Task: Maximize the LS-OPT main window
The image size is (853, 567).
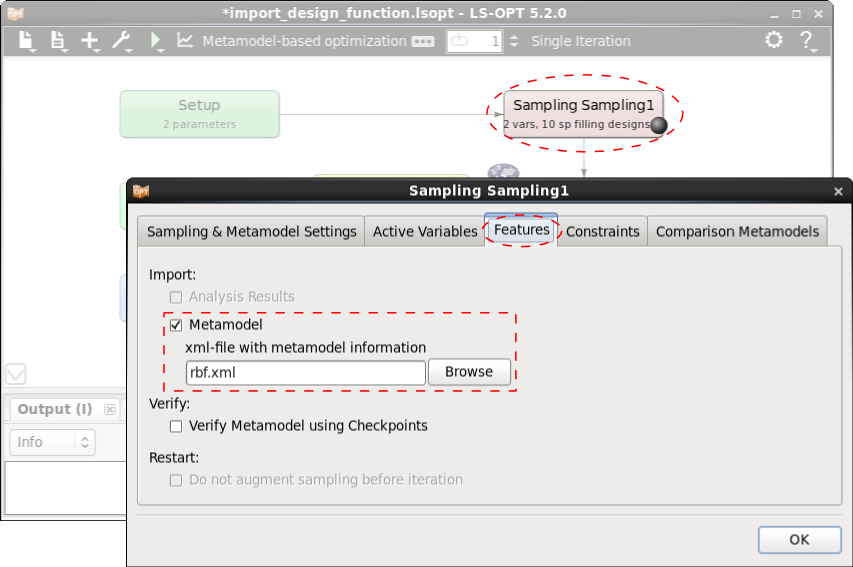Action: tap(796, 14)
